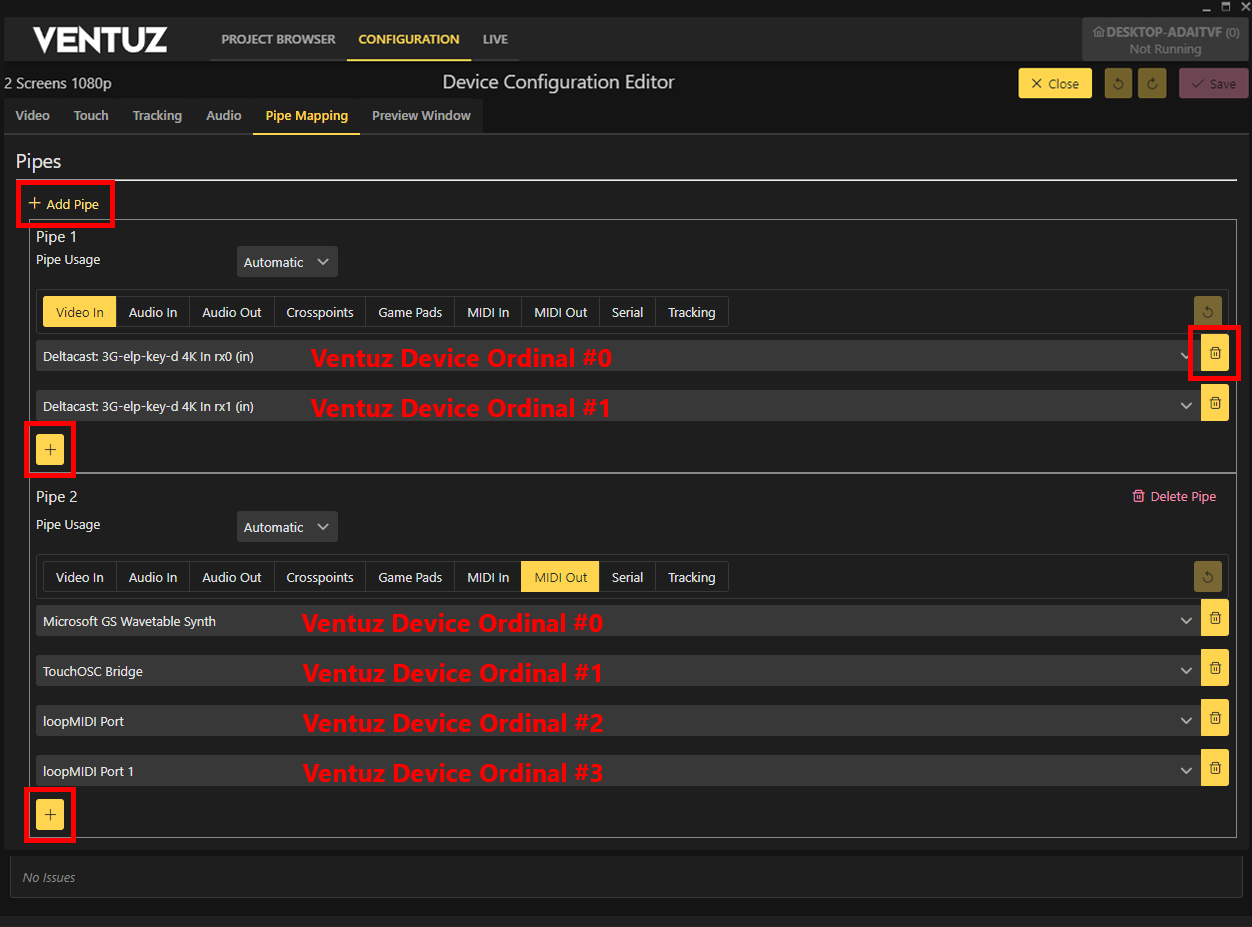Open Pipe 1 Pipe Usage dropdown
The image size is (1252, 927).
[287, 262]
